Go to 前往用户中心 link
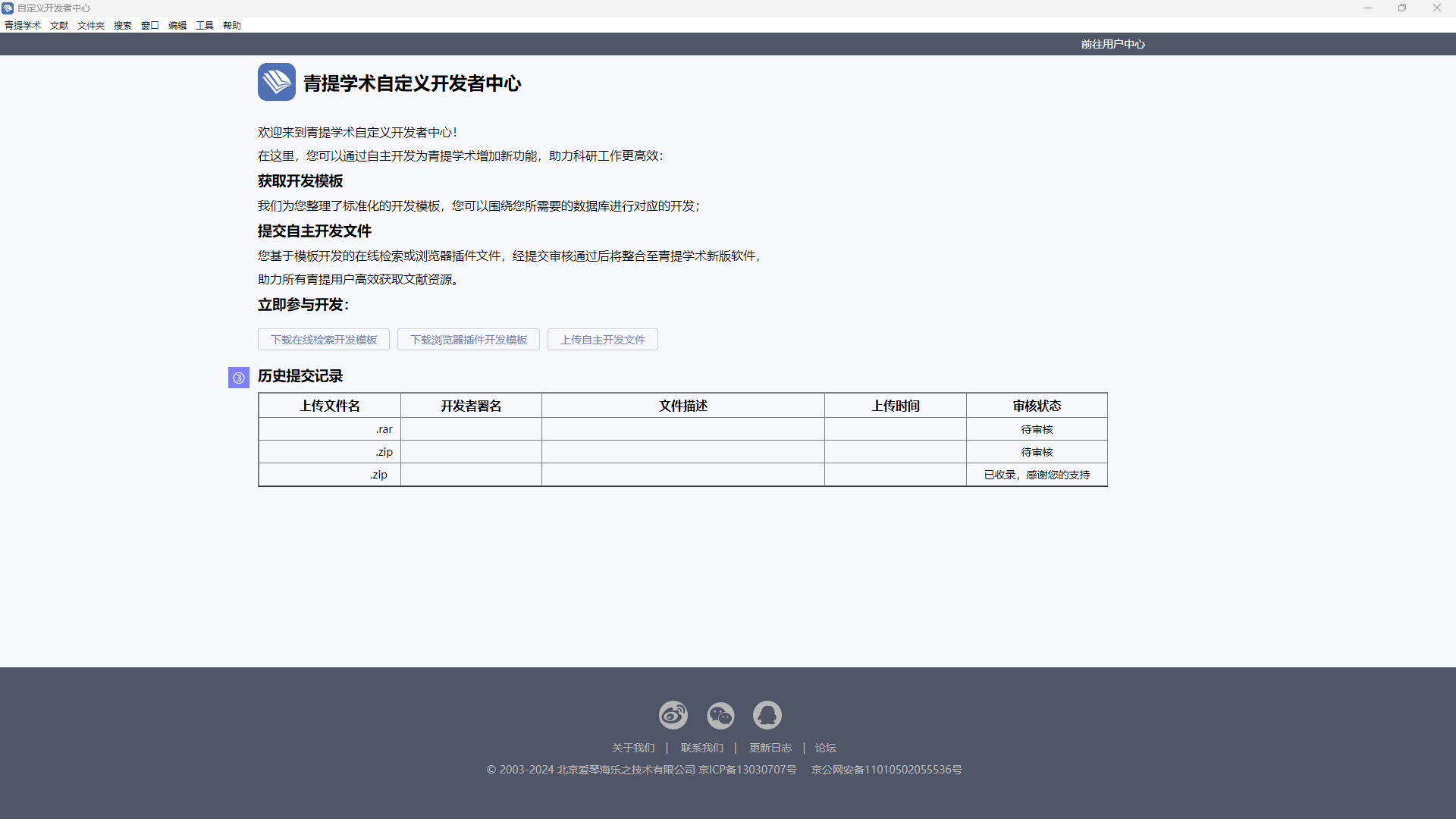 (1112, 44)
